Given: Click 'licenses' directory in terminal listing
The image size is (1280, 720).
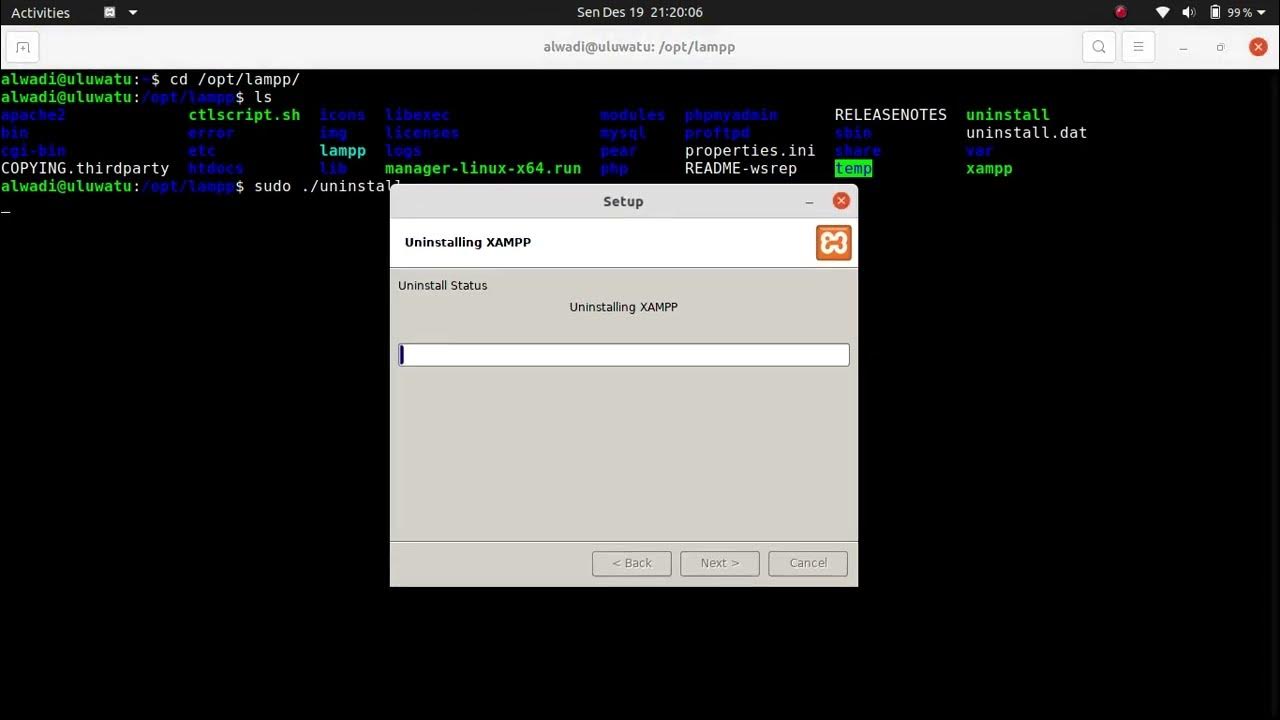Looking at the screenshot, I should coord(422,133).
